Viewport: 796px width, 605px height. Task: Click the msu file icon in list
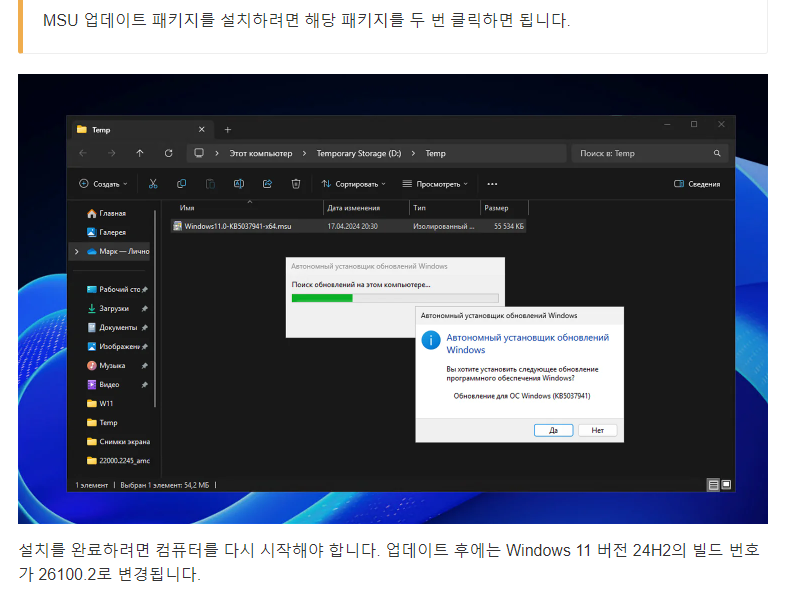point(177,226)
